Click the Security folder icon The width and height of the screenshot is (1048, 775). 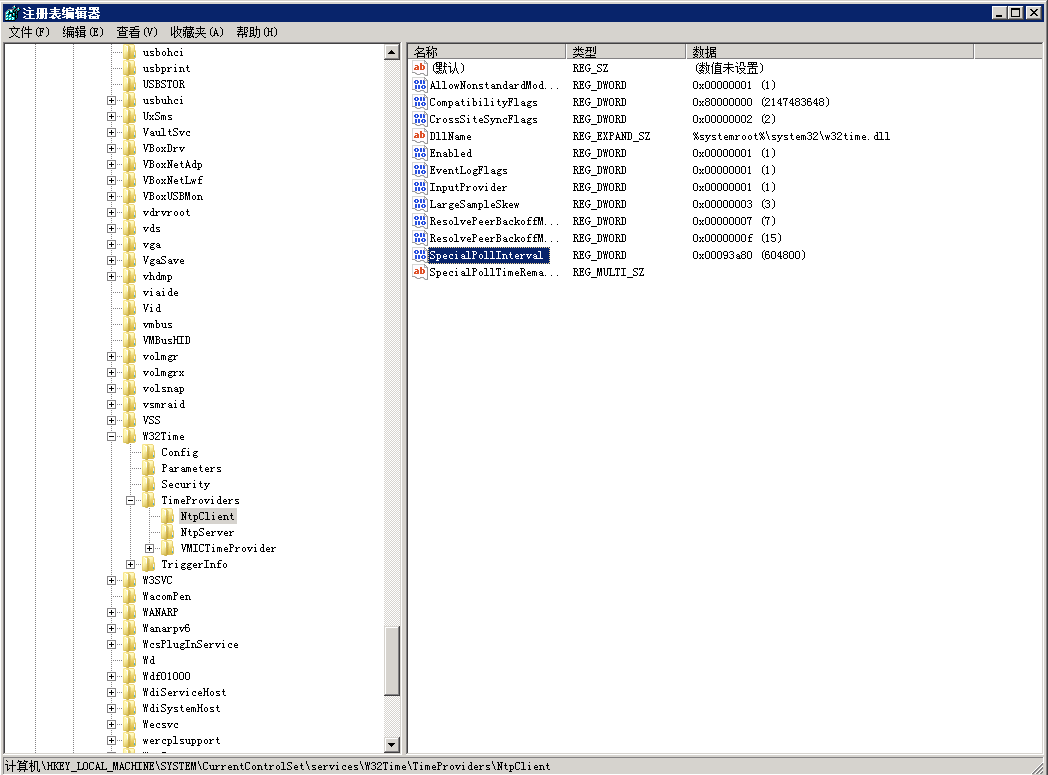point(149,484)
